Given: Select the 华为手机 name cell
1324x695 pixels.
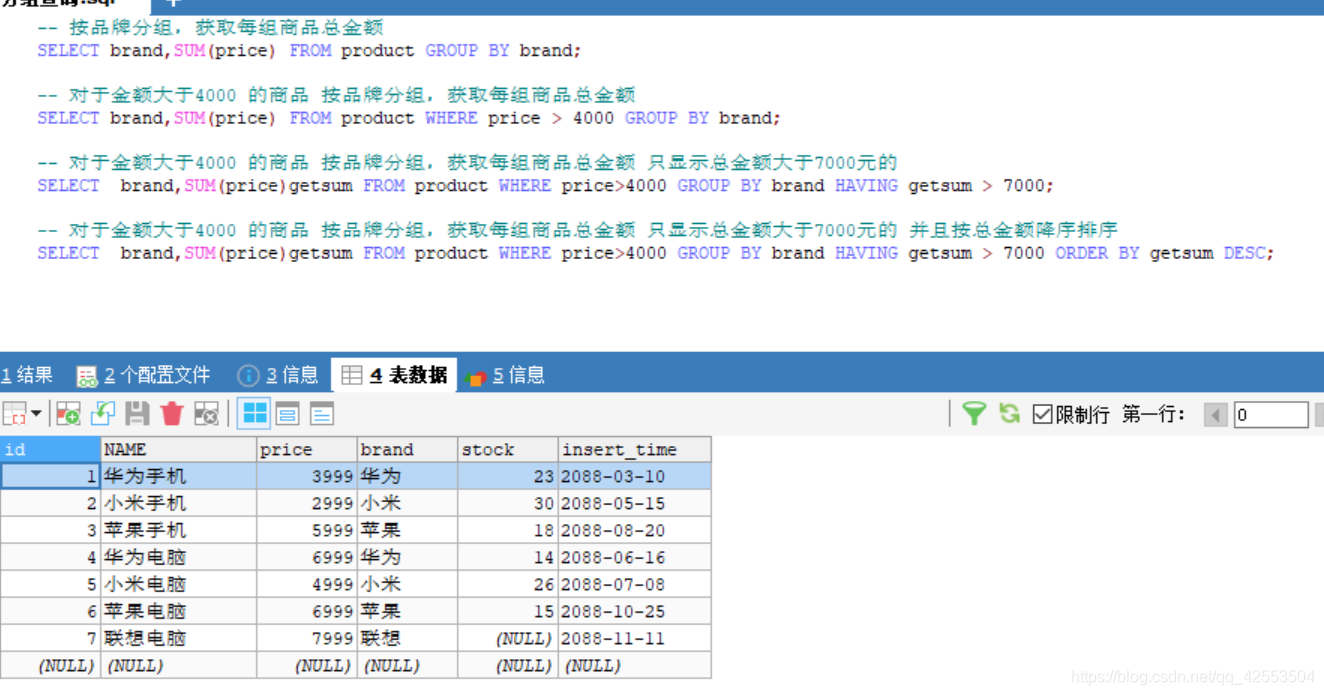Looking at the screenshot, I should pos(179,477).
